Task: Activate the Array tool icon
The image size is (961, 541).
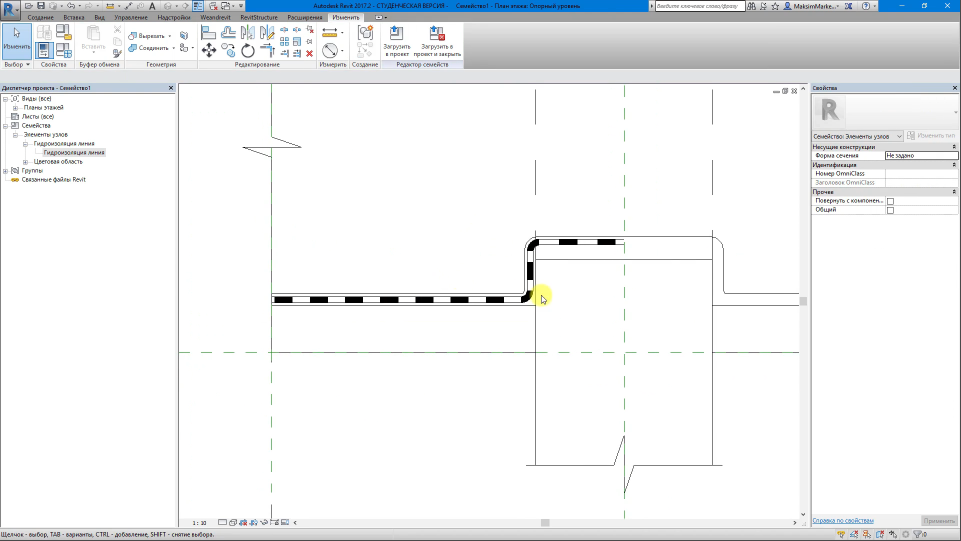Action: click(x=284, y=42)
